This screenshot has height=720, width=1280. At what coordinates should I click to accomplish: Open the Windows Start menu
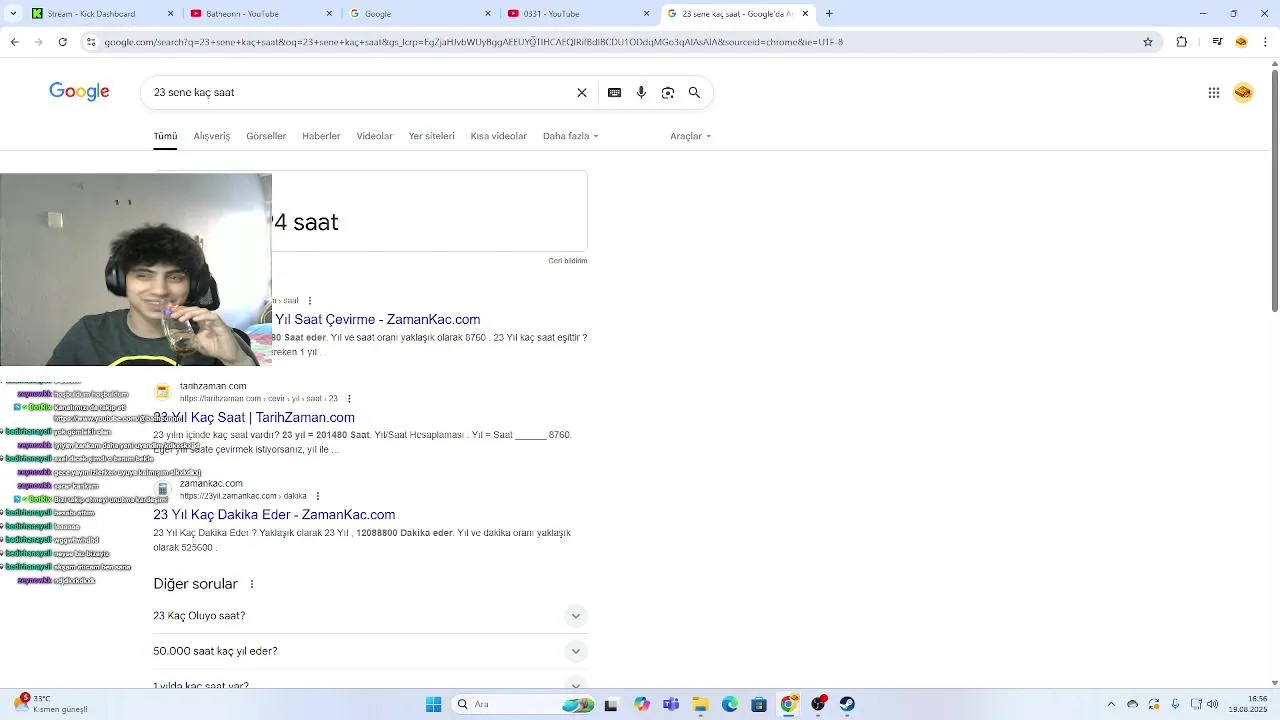point(433,704)
